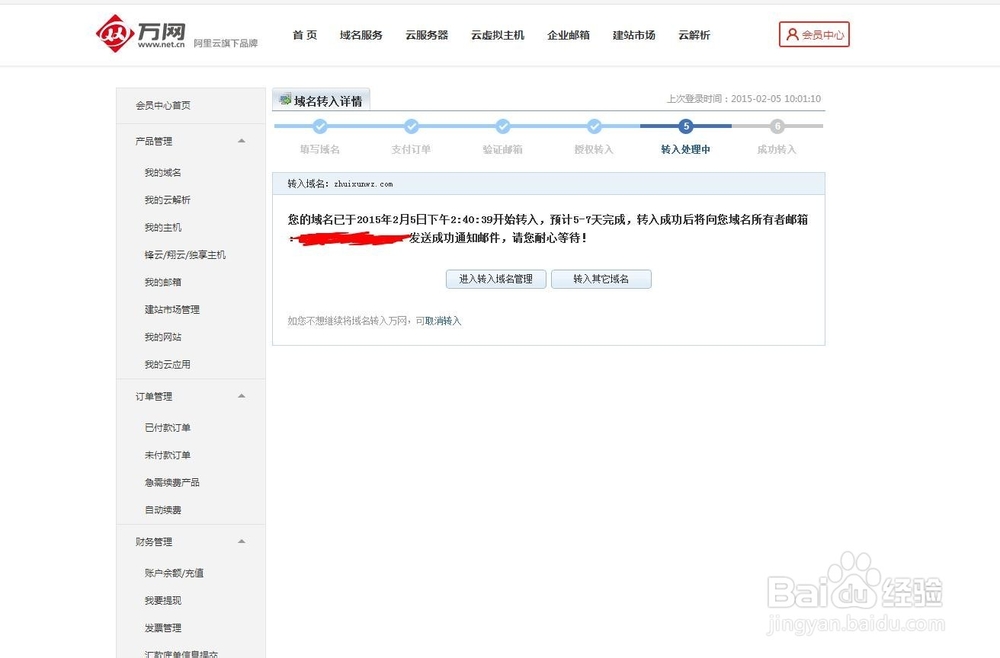Open 云解析 in the top navigation
The height and width of the screenshot is (658, 1000).
pyautogui.click(x=694, y=35)
